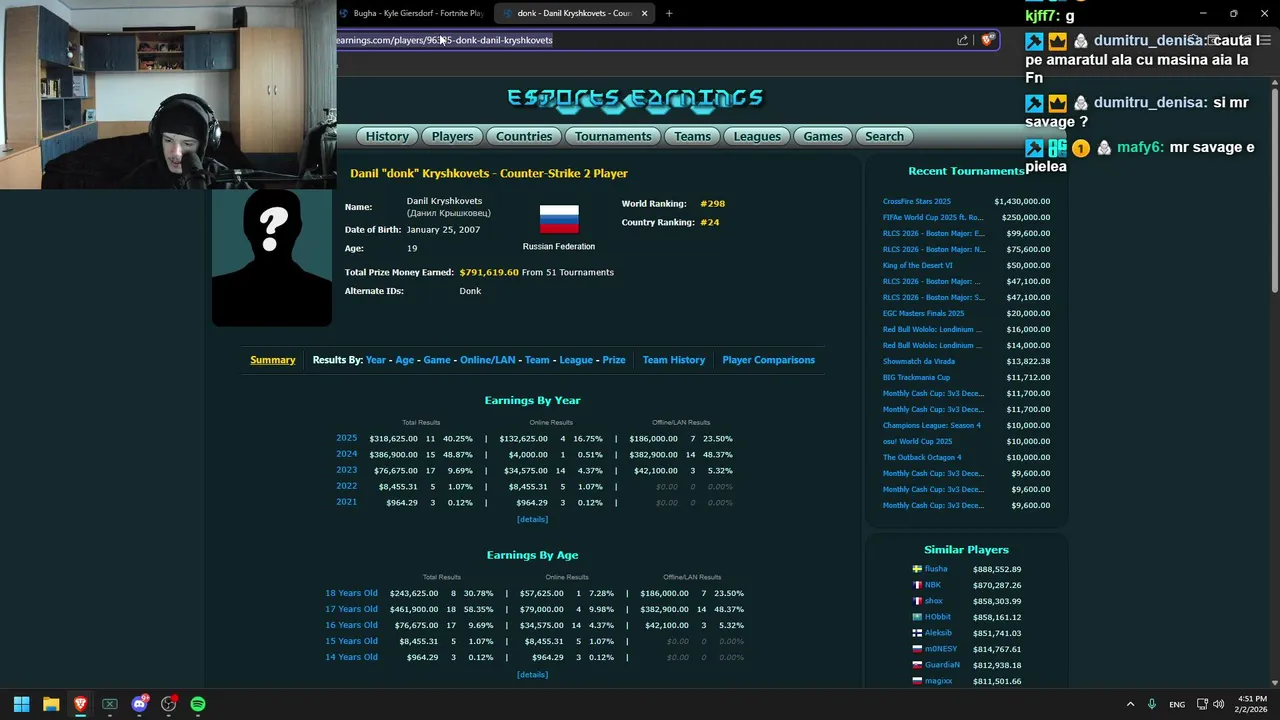Viewport: 1280px width, 720px height.
Task: Open osu! World Cup 2025 tournament
Action: point(917,441)
